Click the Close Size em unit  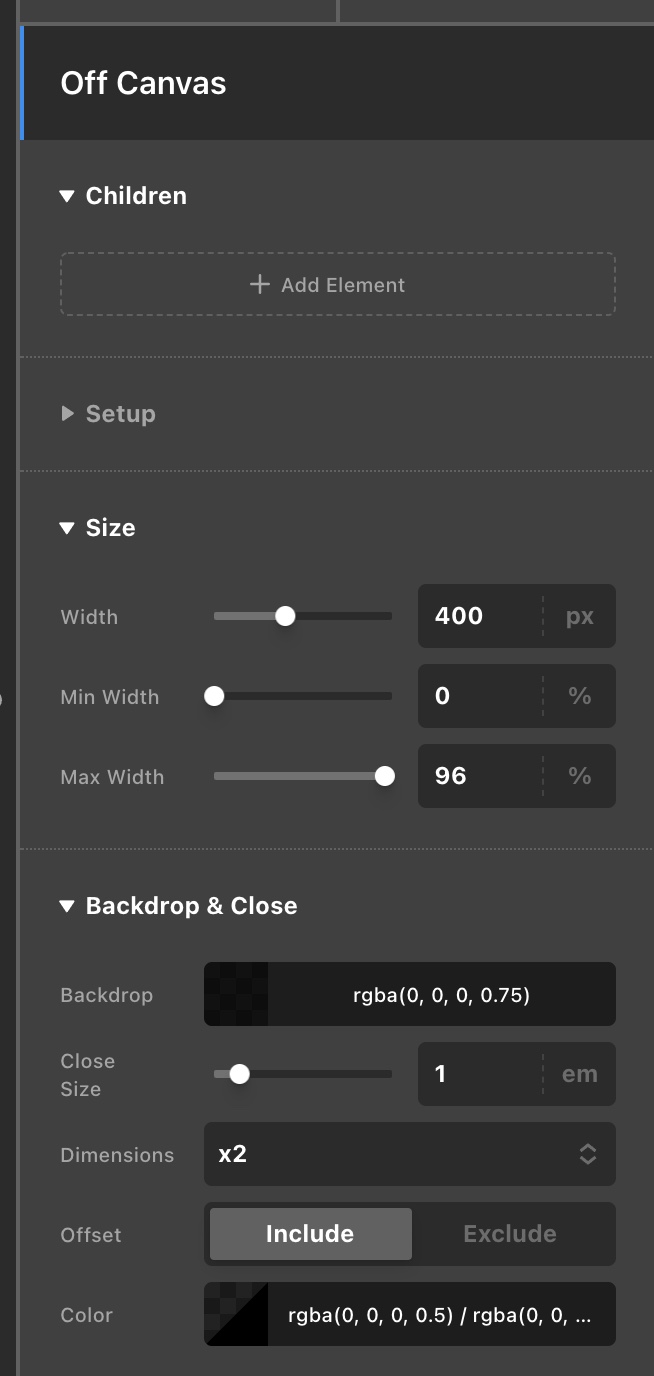580,1074
